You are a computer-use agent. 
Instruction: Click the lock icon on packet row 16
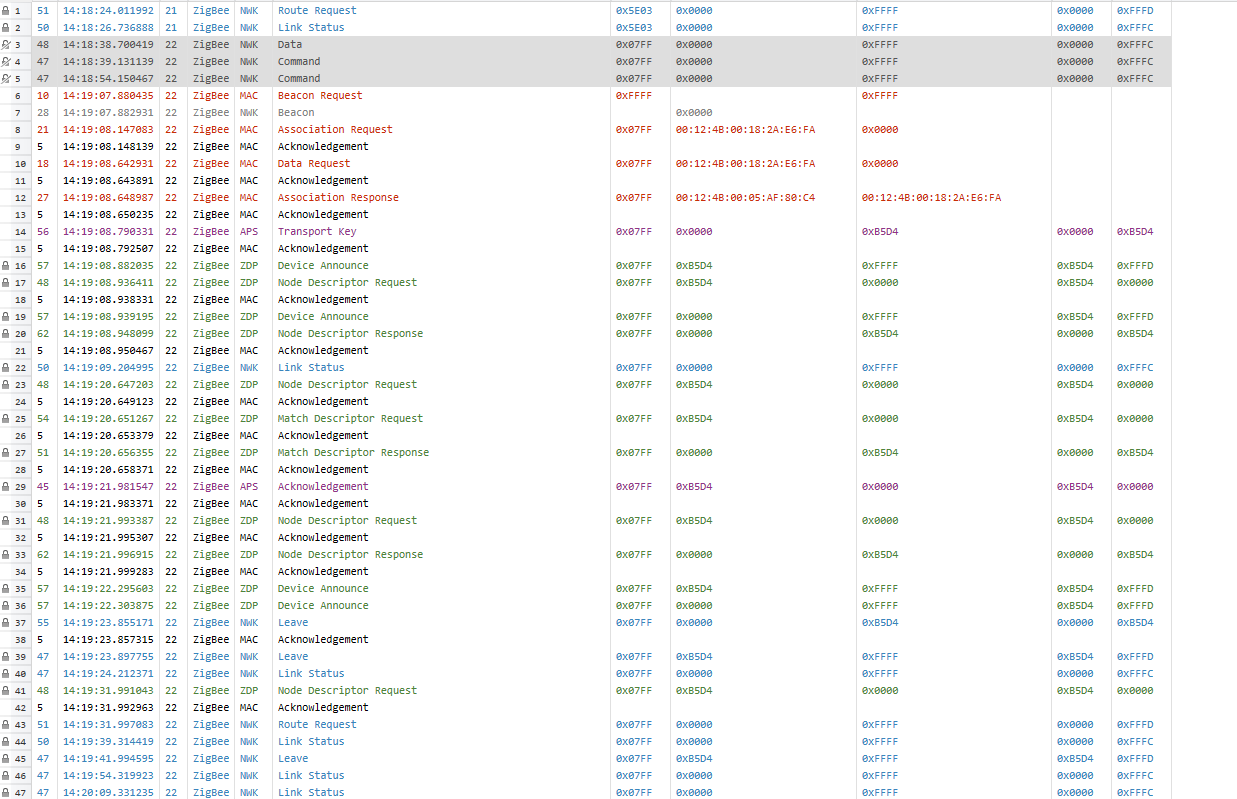[6, 265]
